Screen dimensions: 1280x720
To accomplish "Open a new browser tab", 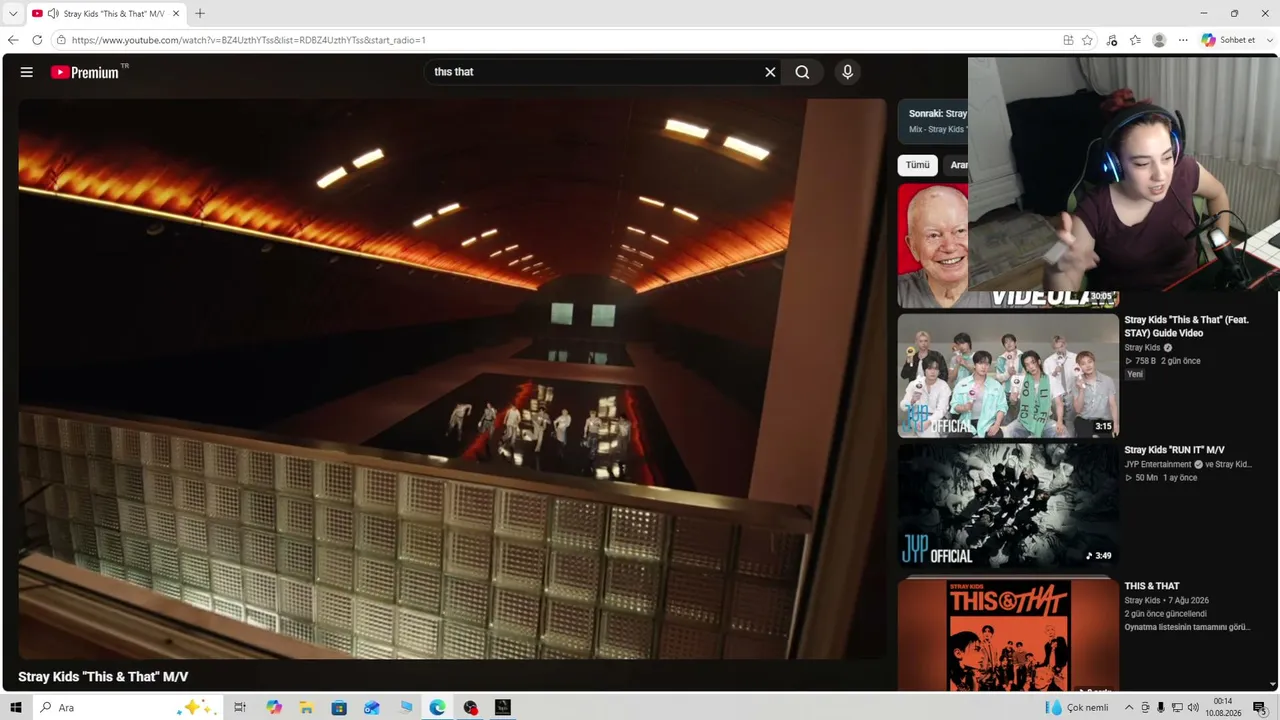I will (x=200, y=14).
